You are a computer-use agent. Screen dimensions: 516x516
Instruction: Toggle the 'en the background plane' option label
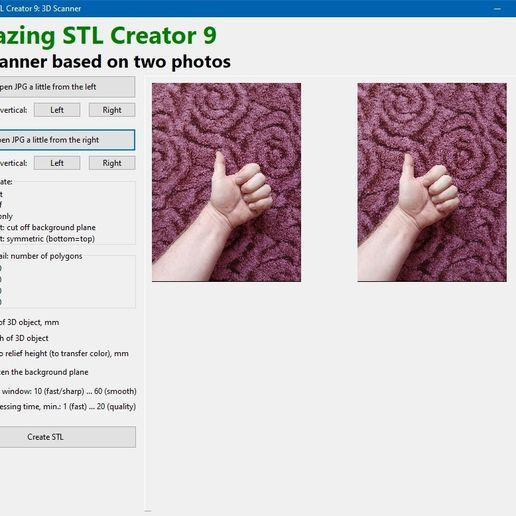pyautogui.click(x=44, y=372)
